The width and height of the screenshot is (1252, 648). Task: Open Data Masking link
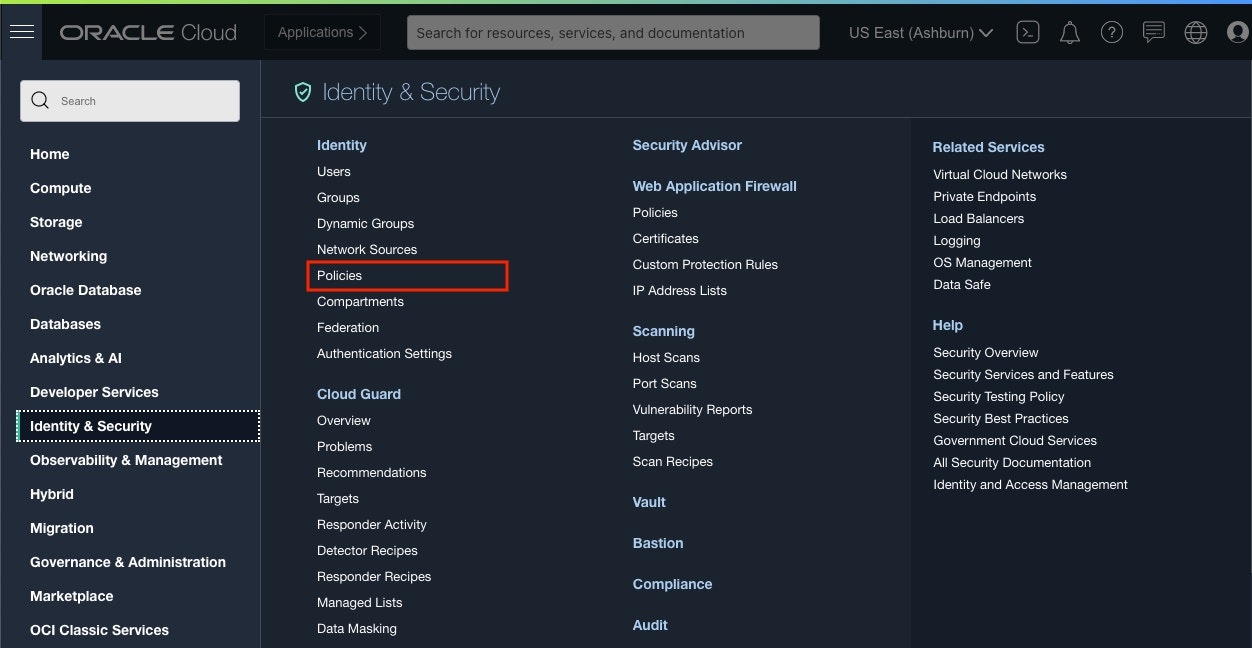click(x=357, y=629)
